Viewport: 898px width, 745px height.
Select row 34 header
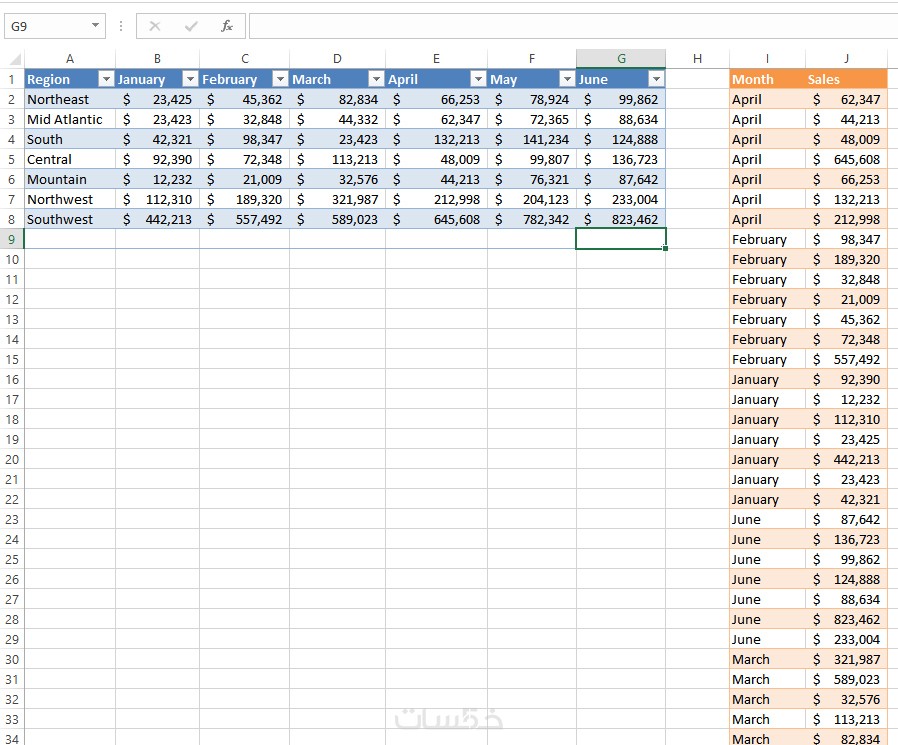point(11,739)
